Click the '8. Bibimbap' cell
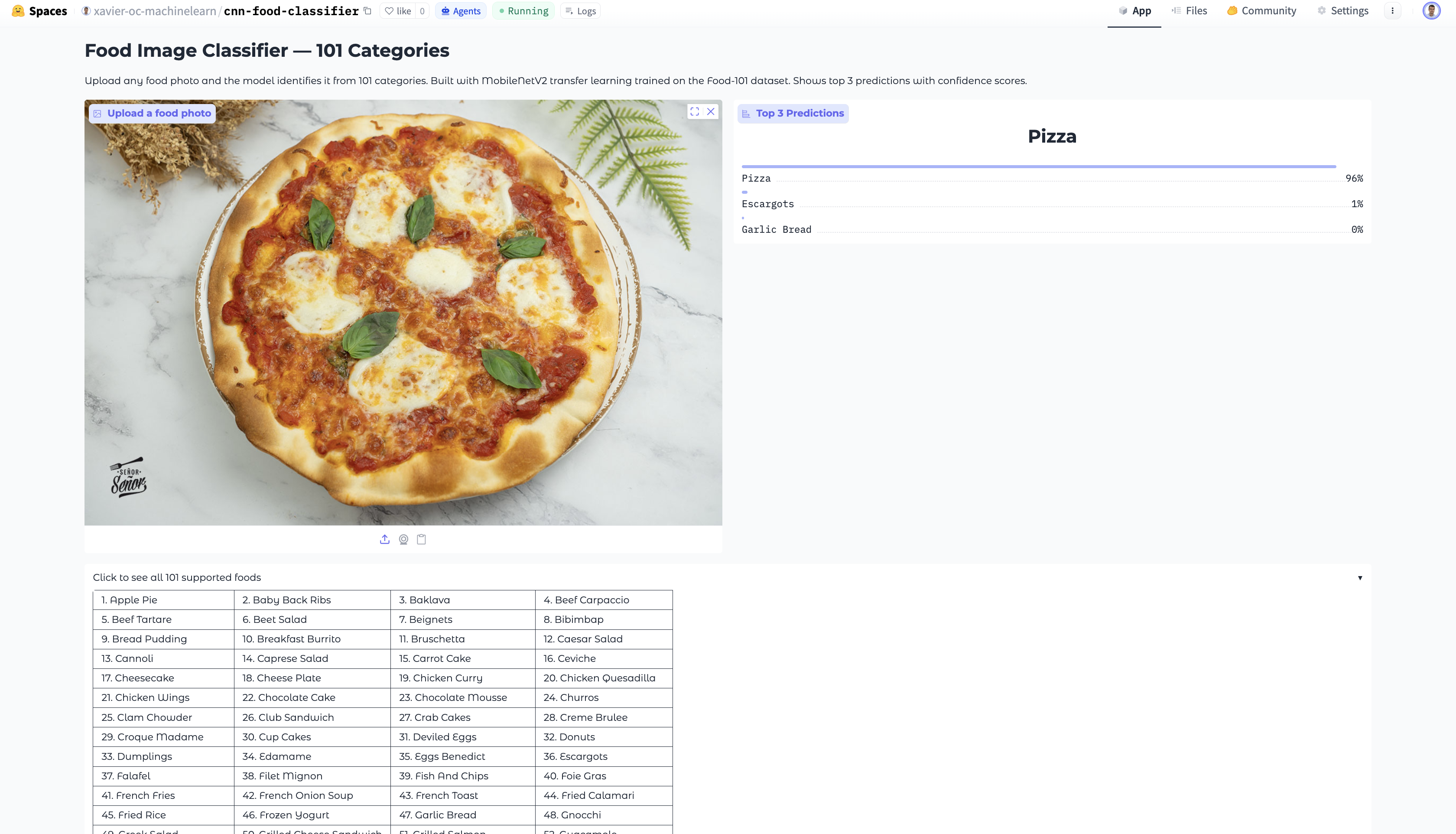This screenshot has width=1456, height=834. pyautogui.click(x=604, y=619)
